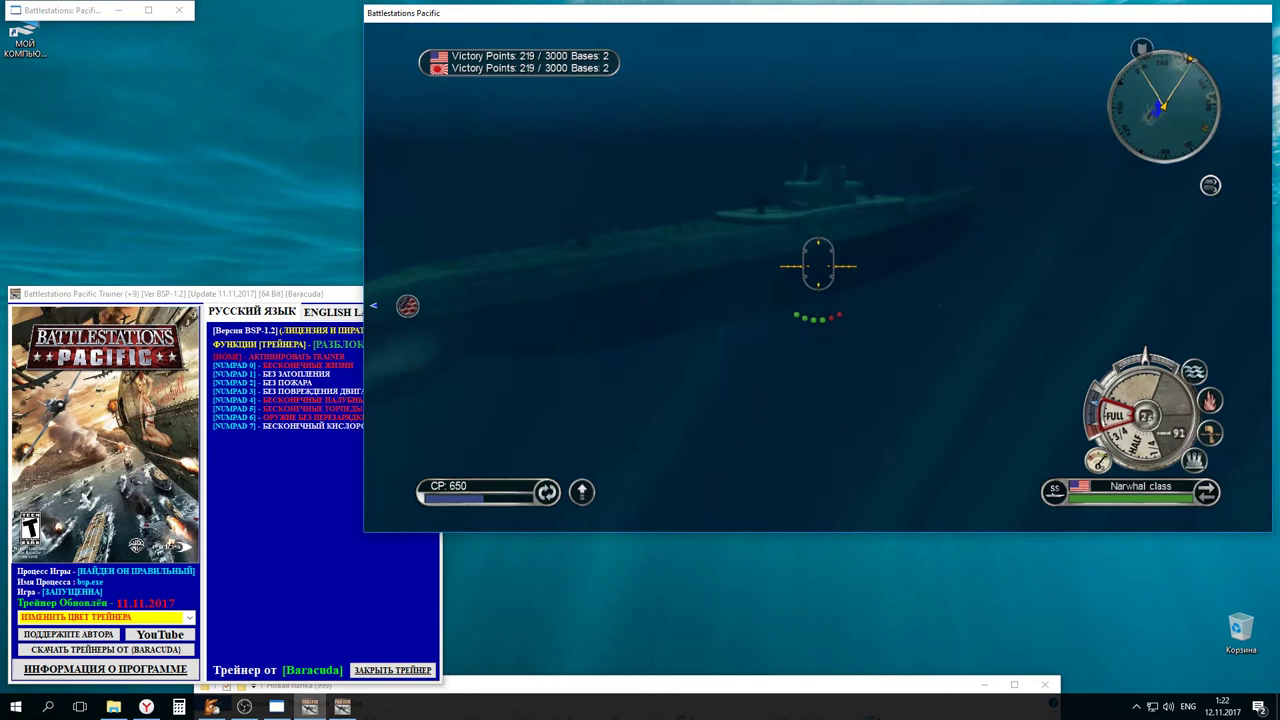Click the Victory Points score panel

point(519,62)
